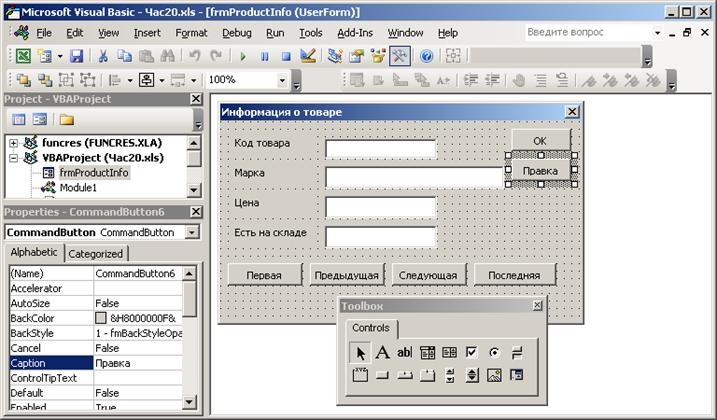The width and height of the screenshot is (717, 420).
Task: Open the CommandButton object dropdown in Properties
Action: [x=192, y=232]
